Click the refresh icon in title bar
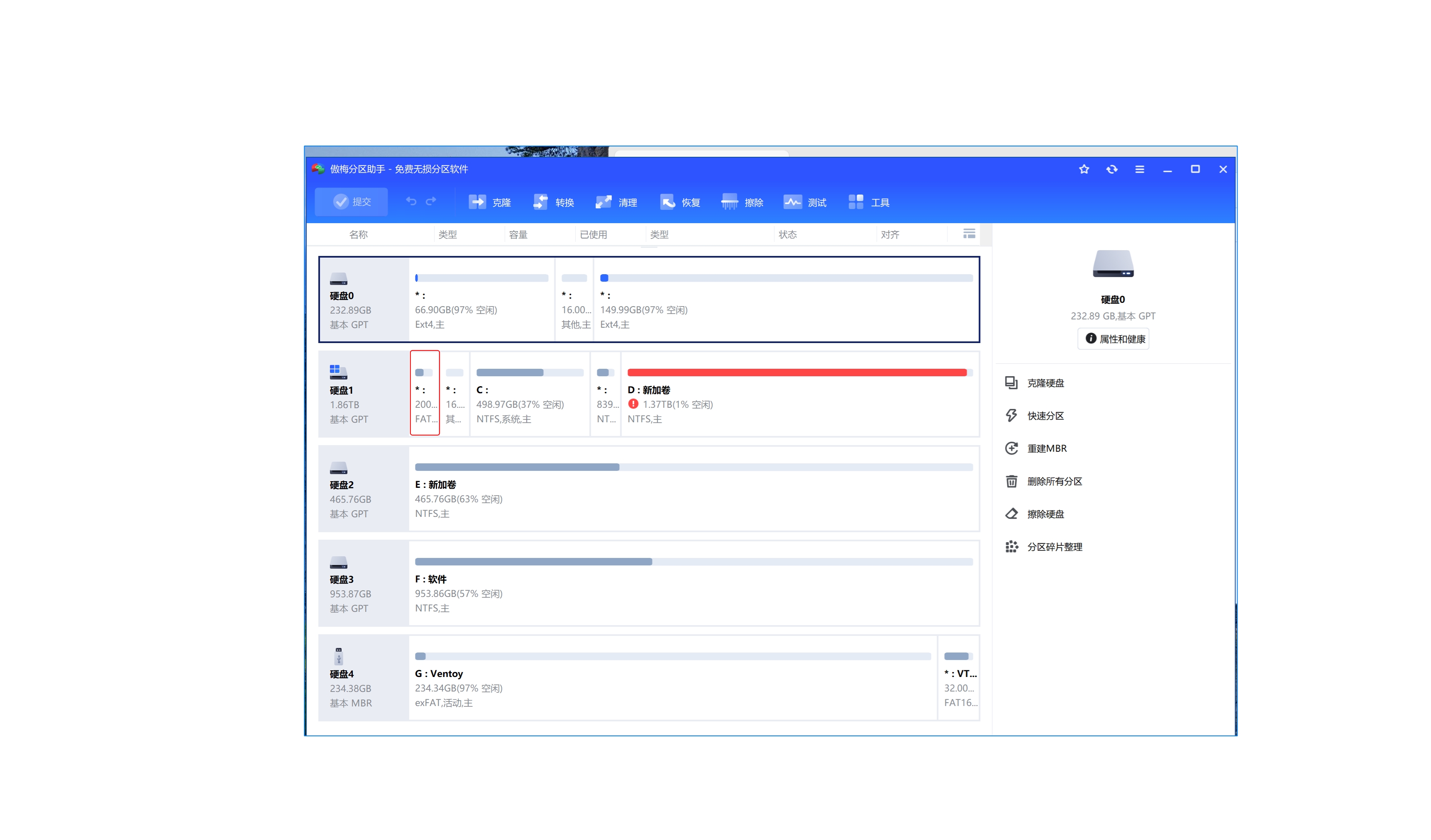Screen dimensions: 1431x840 [x=1112, y=169]
